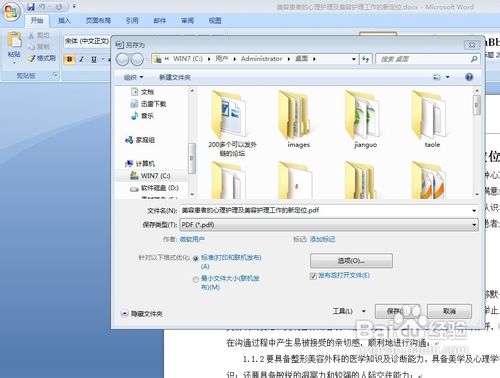Open the address bar path dropdown arrow
The height and width of the screenshot is (378, 500).
354,59
